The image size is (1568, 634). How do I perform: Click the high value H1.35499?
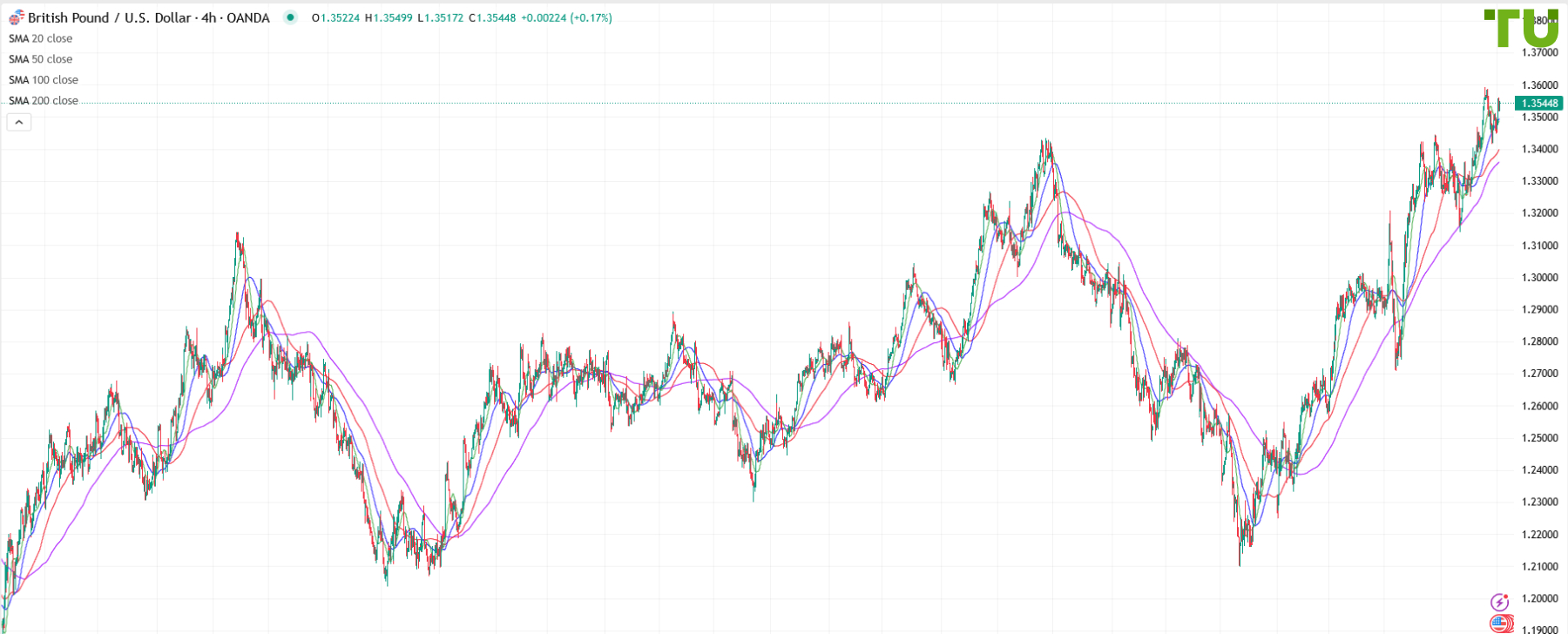[x=389, y=17]
